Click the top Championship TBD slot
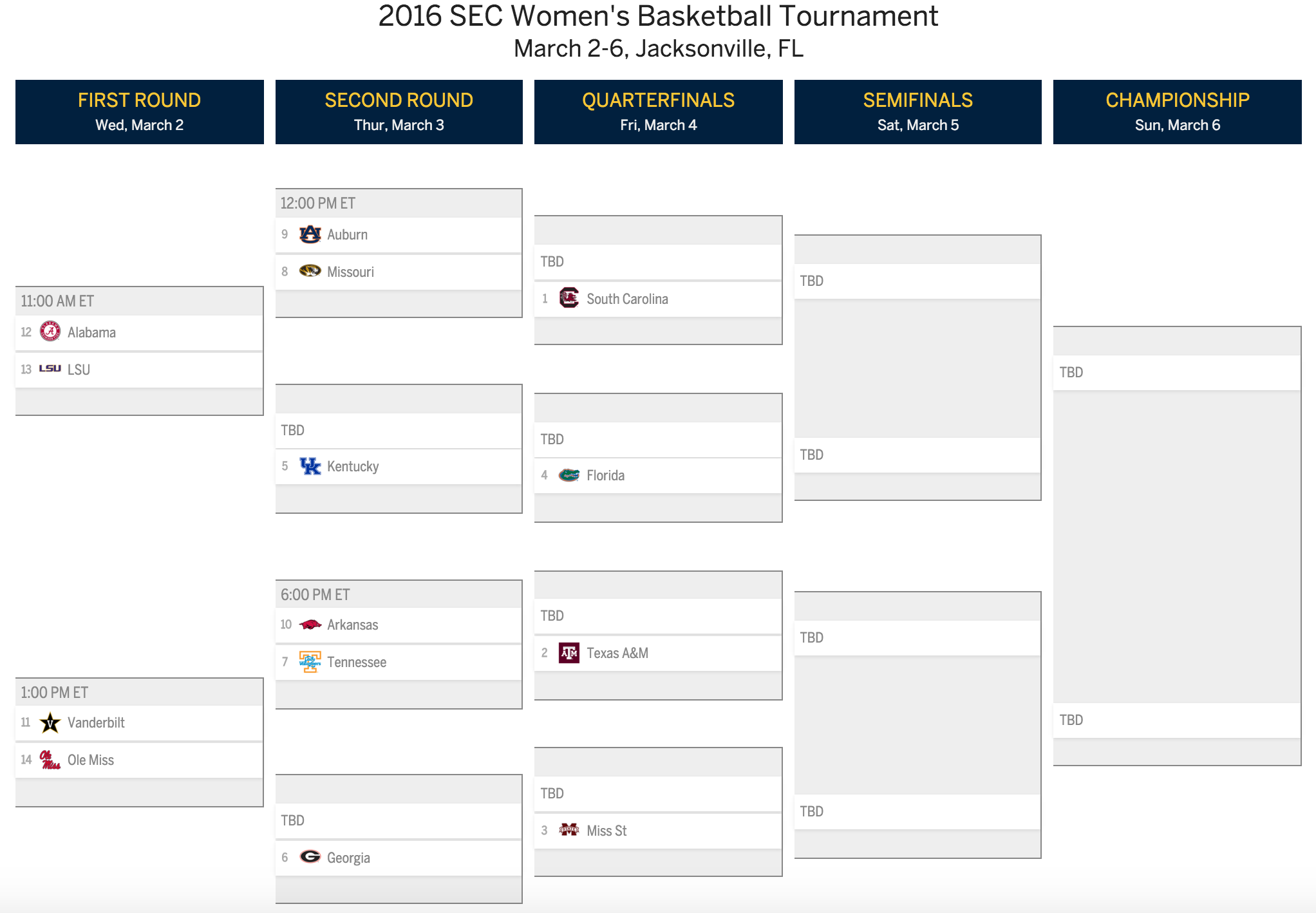The image size is (1316, 913). click(1177, 372)
